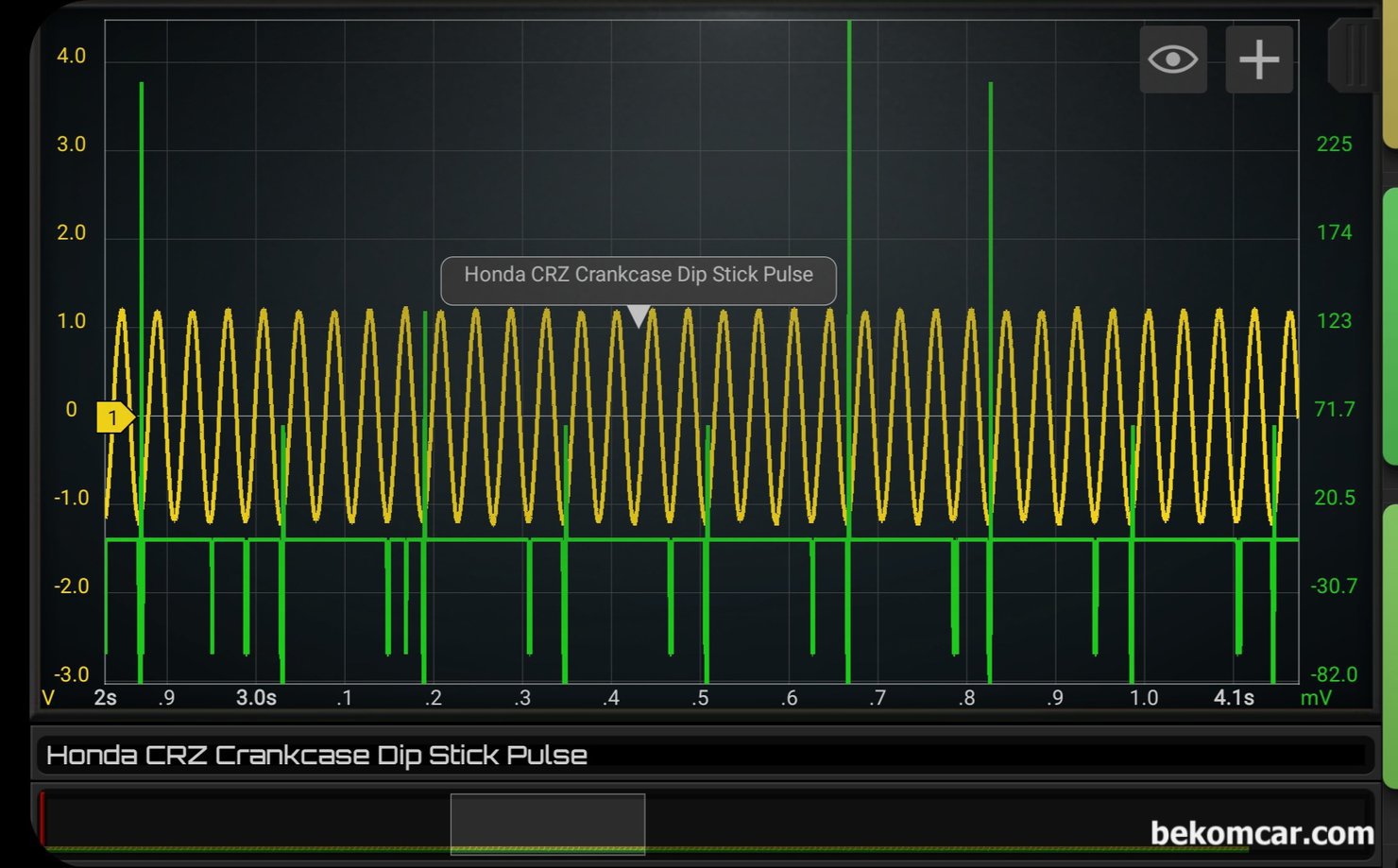Open the upper green side tab
The height and width of the screenshot is (868, 1398).
click(x=1389, y=326)
